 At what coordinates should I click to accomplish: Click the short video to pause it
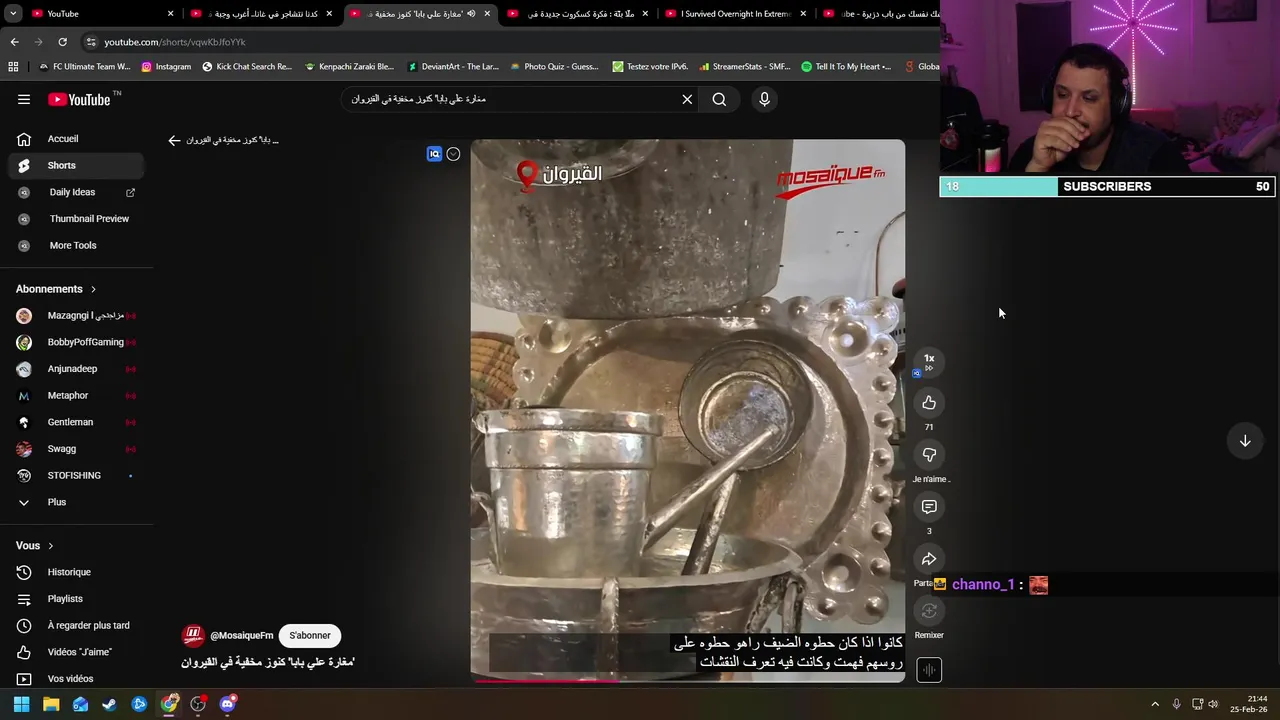[688, 410]
